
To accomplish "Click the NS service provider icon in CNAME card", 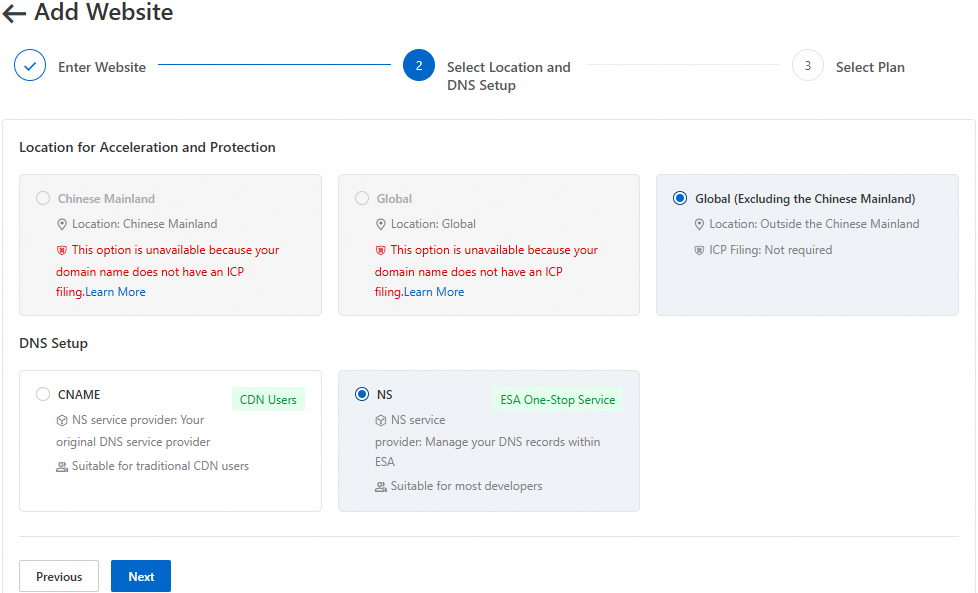I will point(62,419).
